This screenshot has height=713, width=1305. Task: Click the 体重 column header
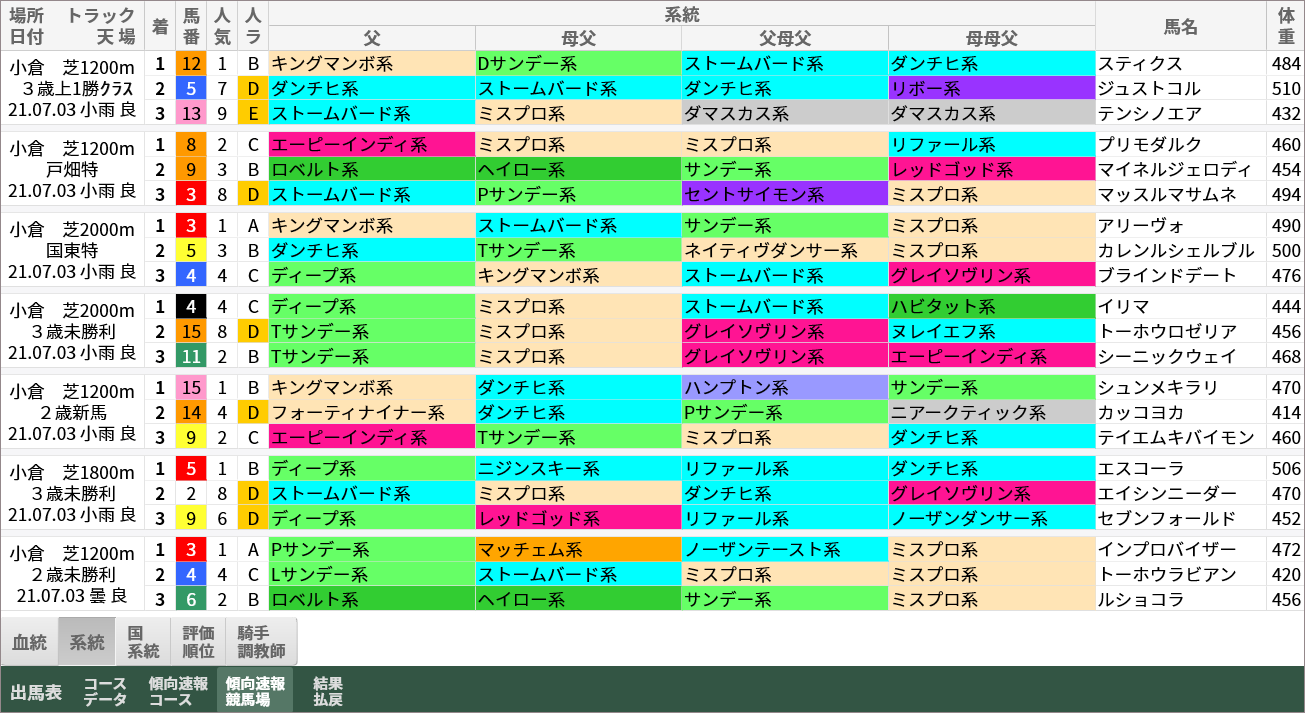(1286, 26)
